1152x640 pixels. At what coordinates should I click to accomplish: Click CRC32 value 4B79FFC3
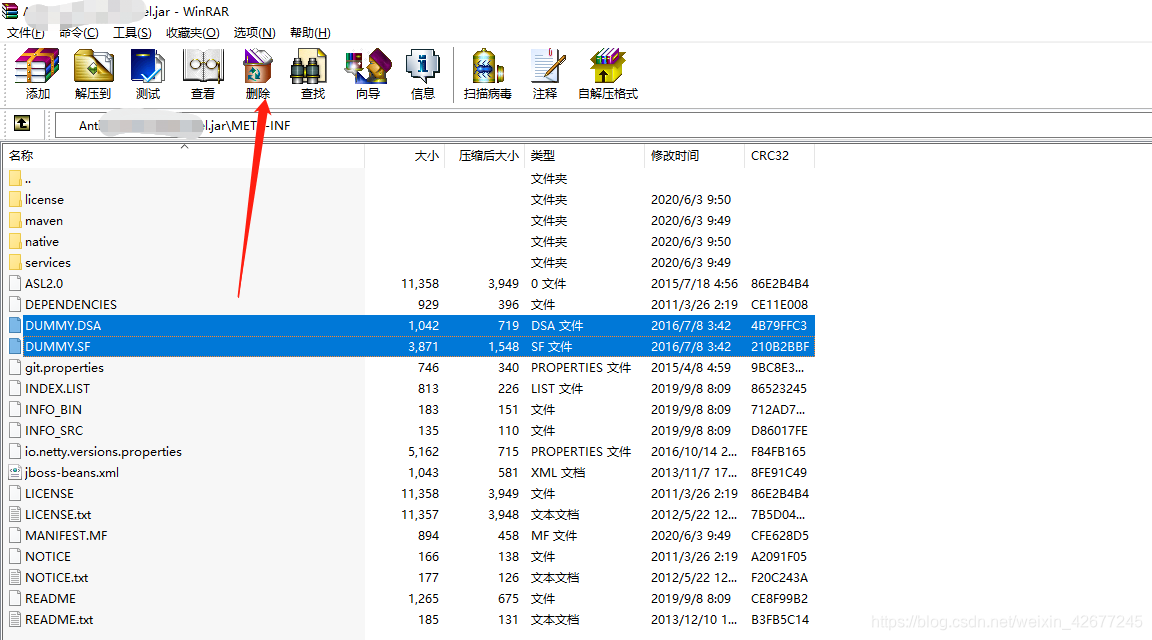coord(779,326)
